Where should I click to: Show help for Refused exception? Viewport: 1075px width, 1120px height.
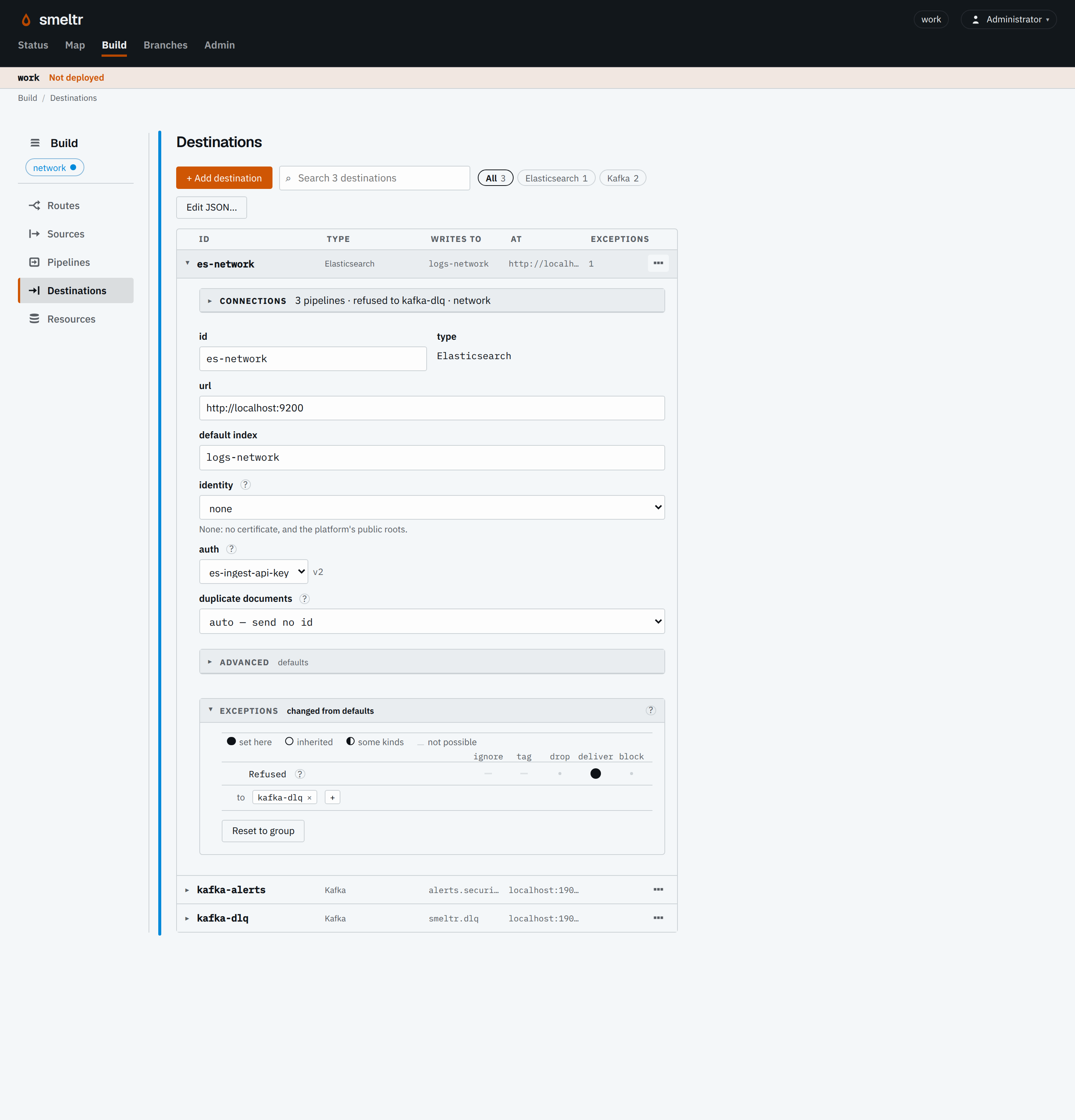tap(300, 774)
